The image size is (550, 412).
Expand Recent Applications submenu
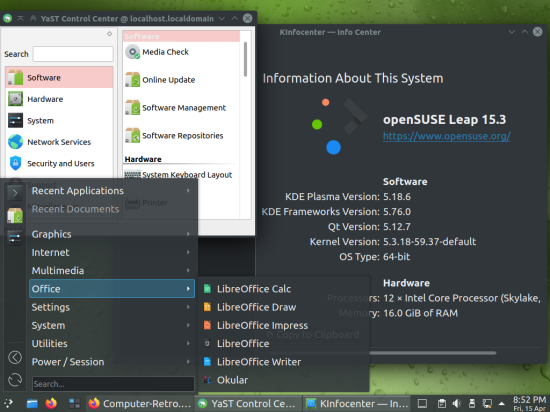(x=112, y=191)
